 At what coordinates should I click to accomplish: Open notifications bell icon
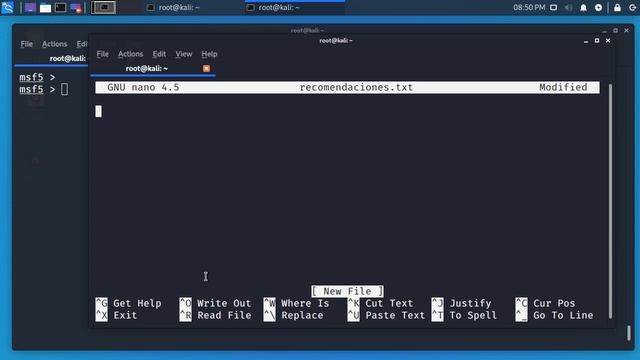pyautogui.click(x=583, y=7)
